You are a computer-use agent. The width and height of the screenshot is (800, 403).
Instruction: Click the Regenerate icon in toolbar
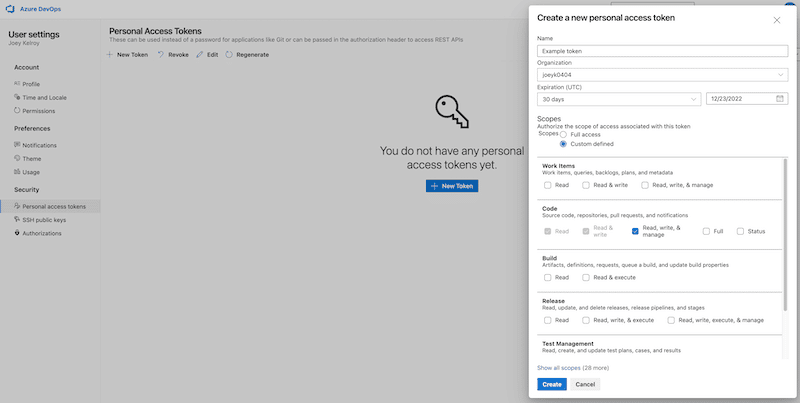pos(229,55)
